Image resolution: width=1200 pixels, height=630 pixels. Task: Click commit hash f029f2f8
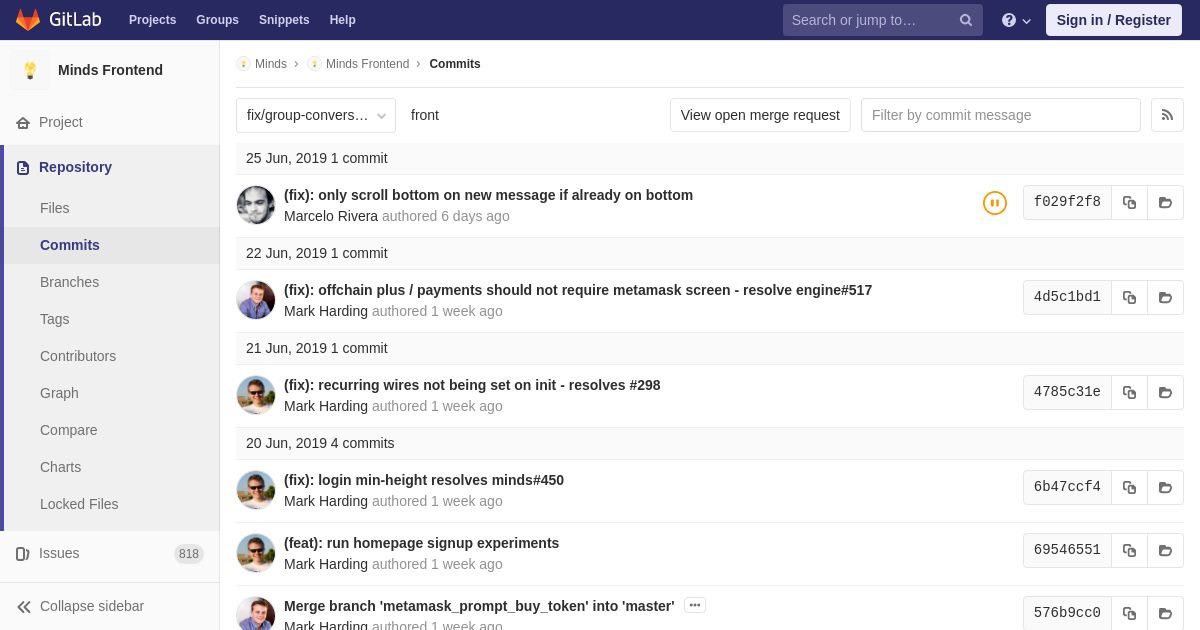[x=1067, y=203]
